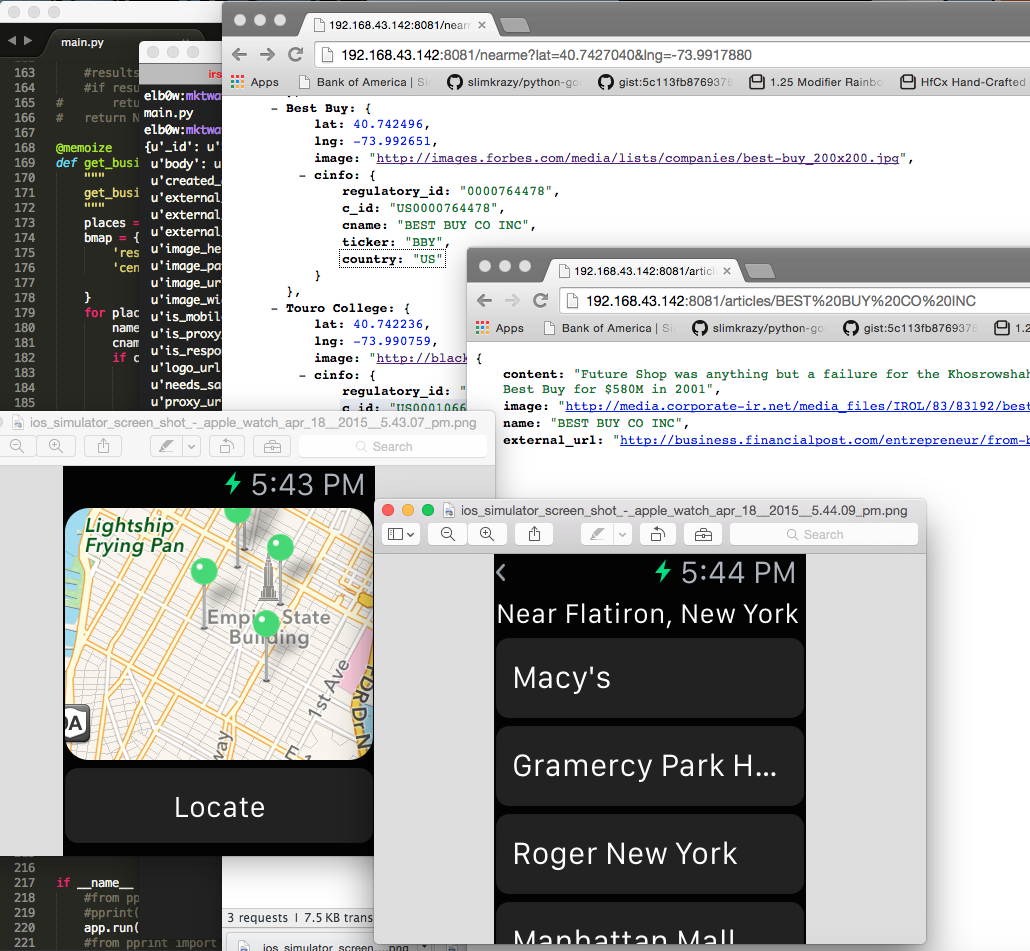The height and width of the screenshot is (951, 1030).
Task: Open Bank of America bookmark in nearme window
Action: (x=363, y=82)
